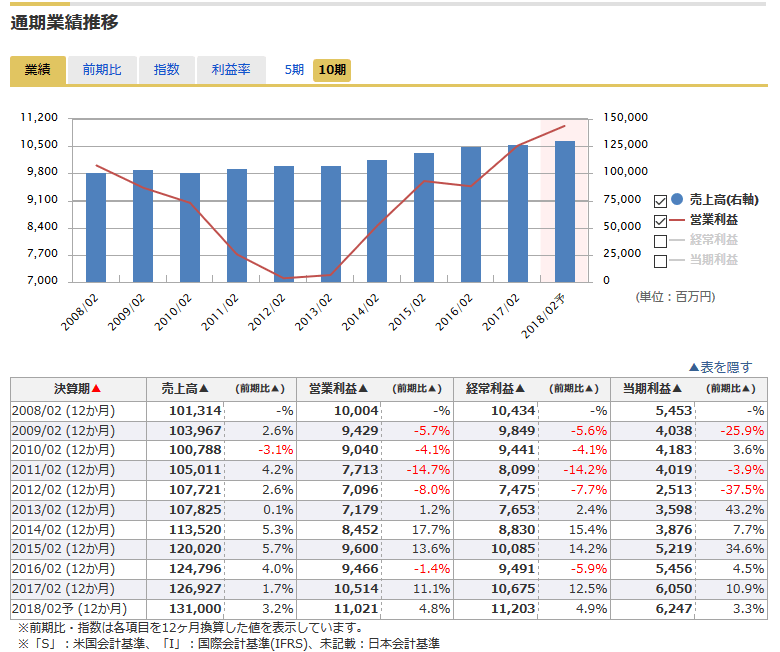Enable the 当期利益 series checkbox
The height and width of the screenshot is (652, 780).
(660, 261)
